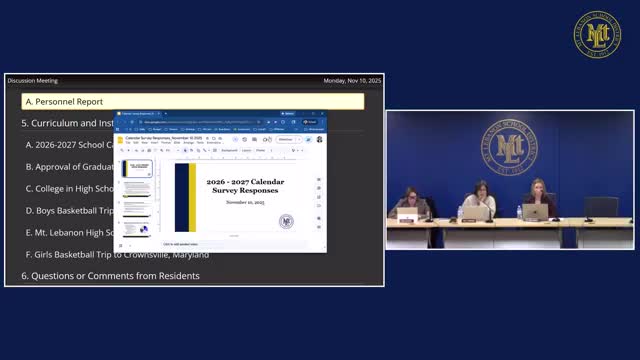Click the November 10, 2025 slide subtitle
Image resolution: width=640 pixels, height=360 pixels.
(245, 202)
